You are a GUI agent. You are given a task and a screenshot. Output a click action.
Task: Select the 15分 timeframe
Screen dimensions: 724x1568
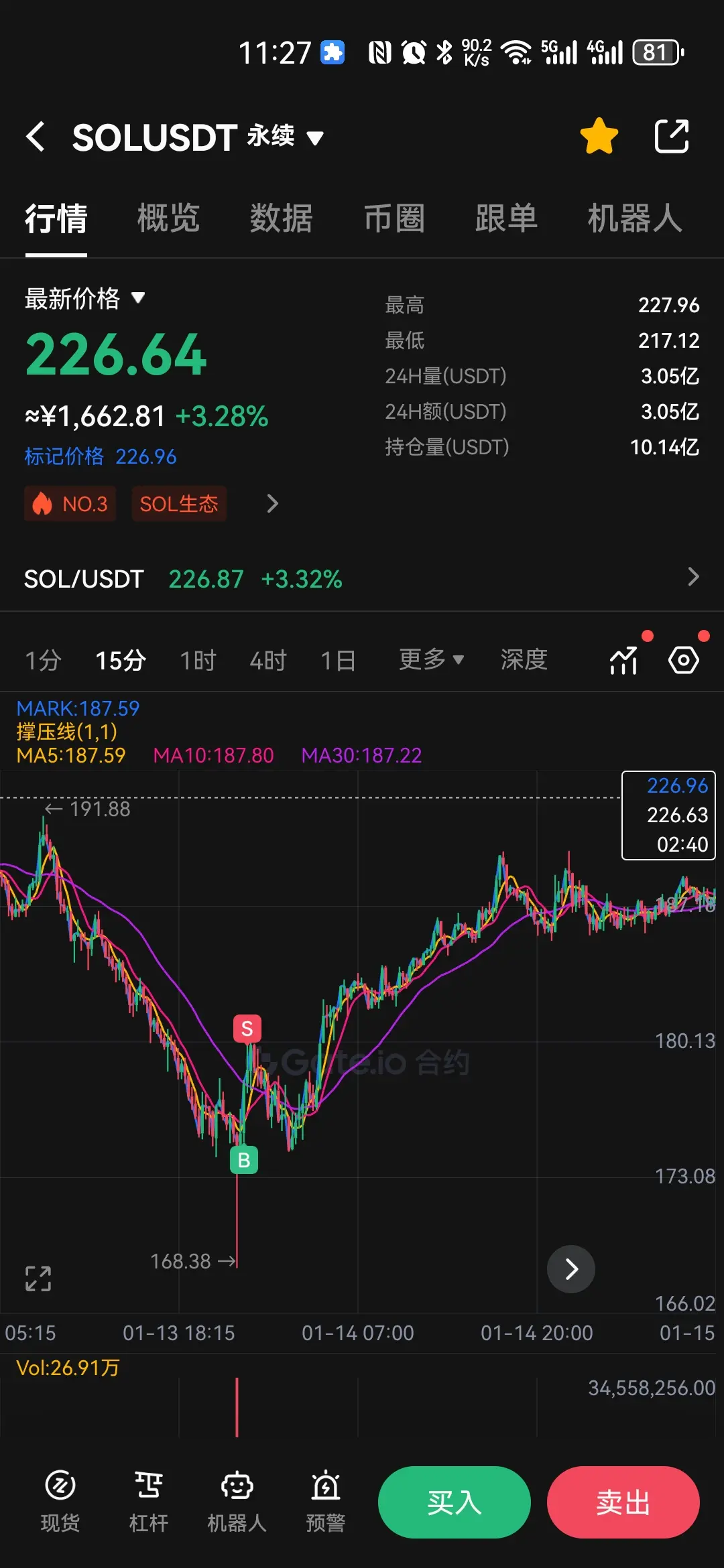(121, 661)
